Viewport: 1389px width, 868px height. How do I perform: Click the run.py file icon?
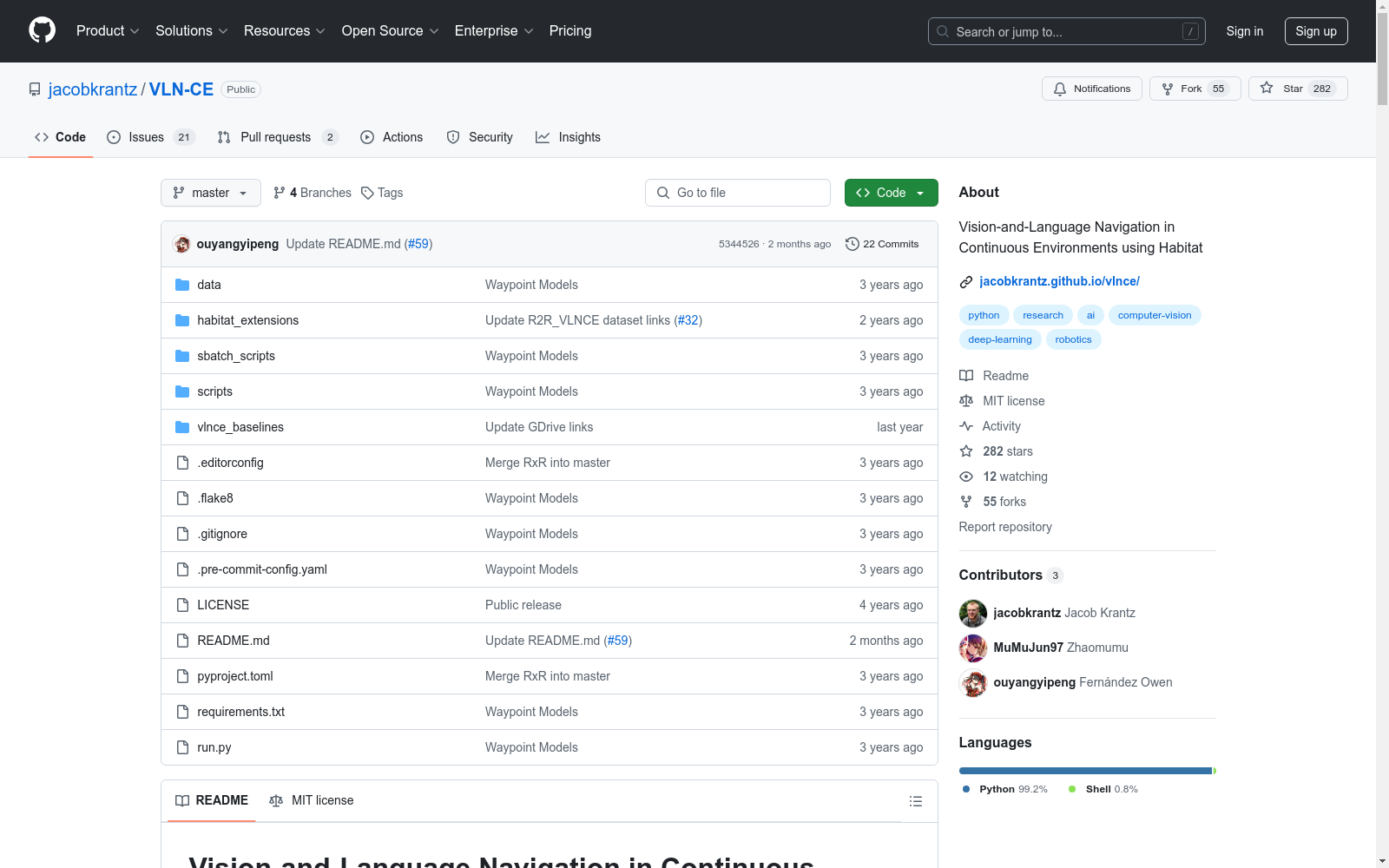[182, 747]
